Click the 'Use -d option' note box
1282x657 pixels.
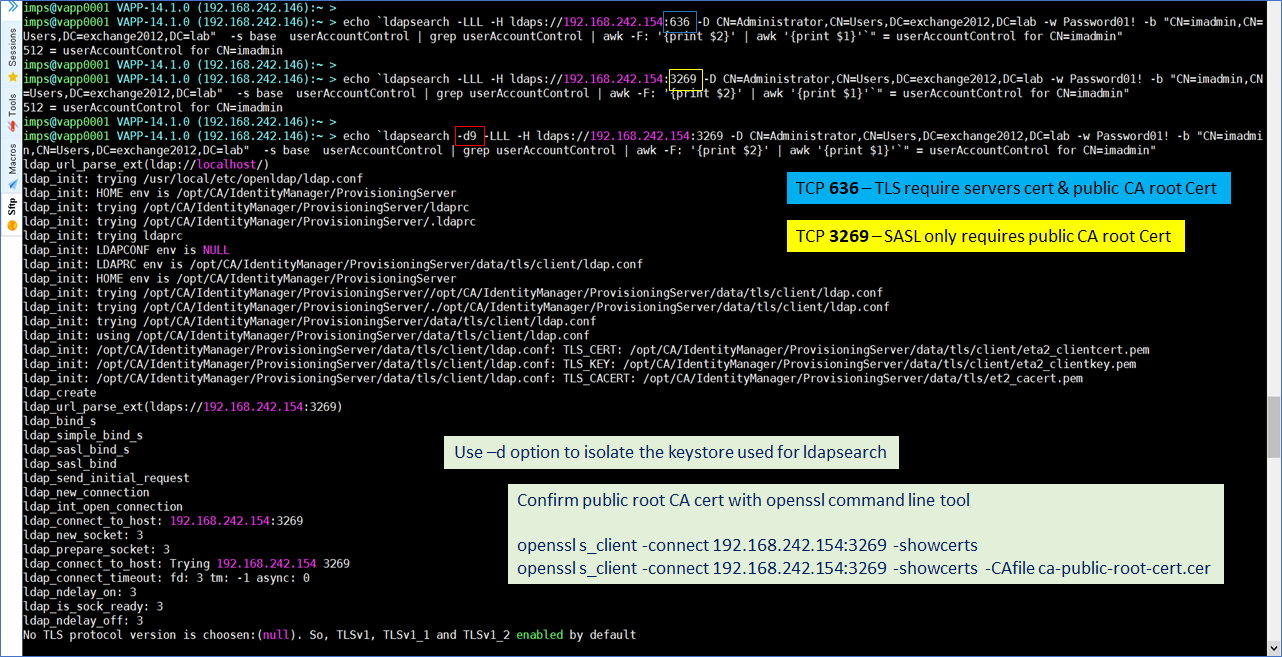(670, 452)
